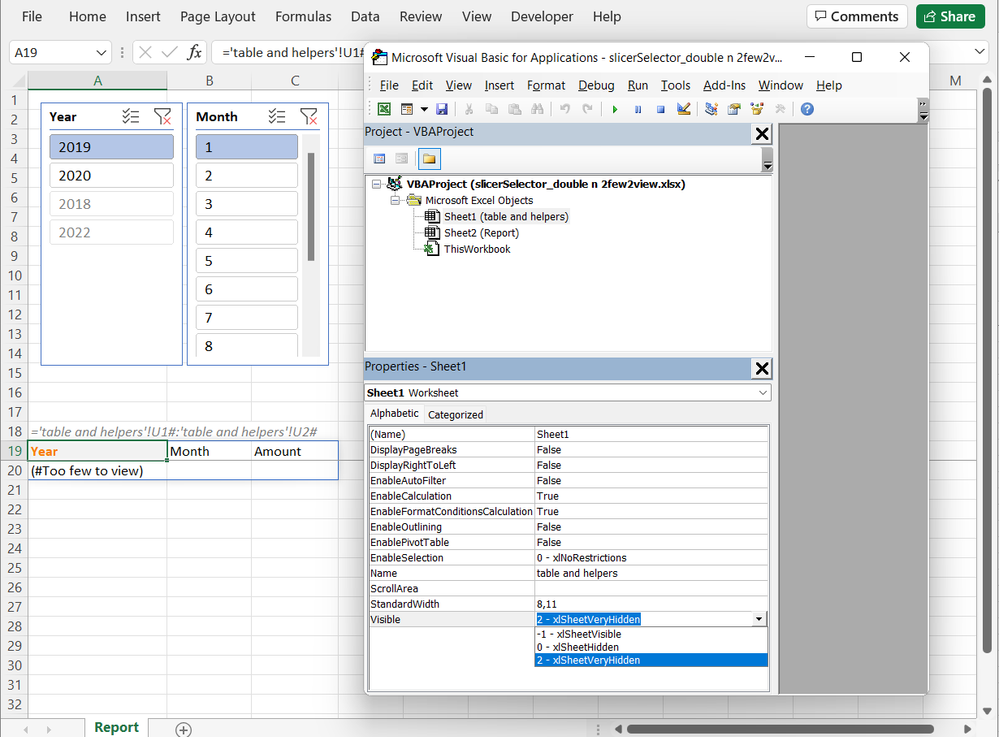Open Object Browser toolbar icon

[757, 109]
